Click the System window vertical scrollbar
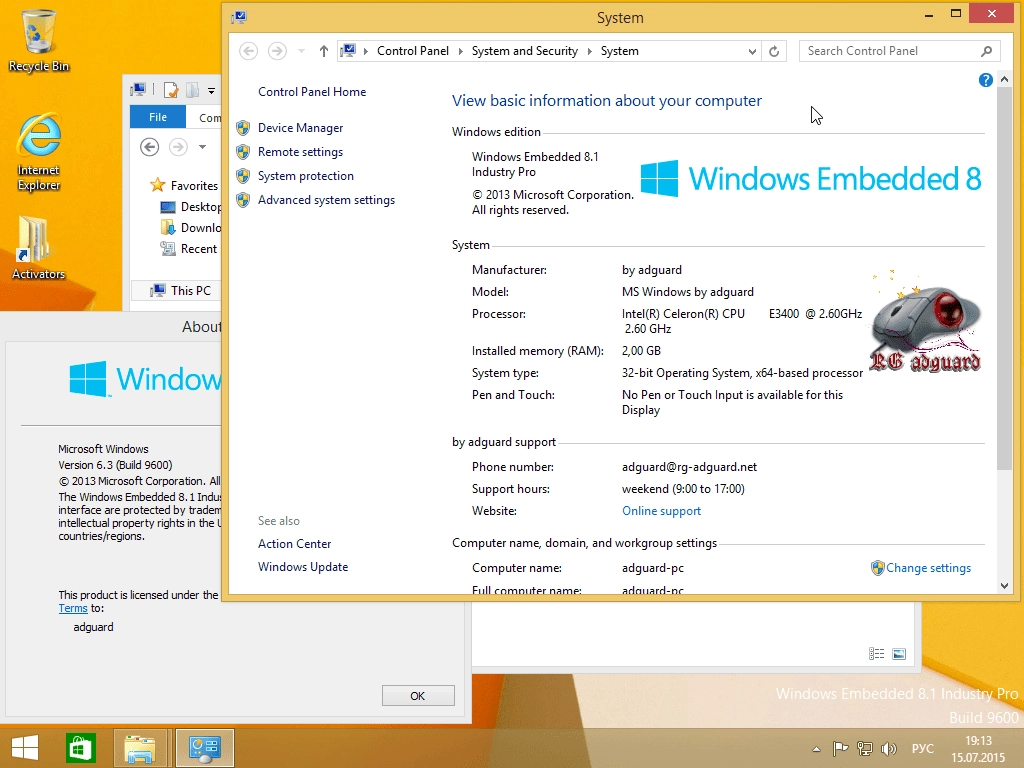The image size is (1024, 768). [x=1004, y=278]
